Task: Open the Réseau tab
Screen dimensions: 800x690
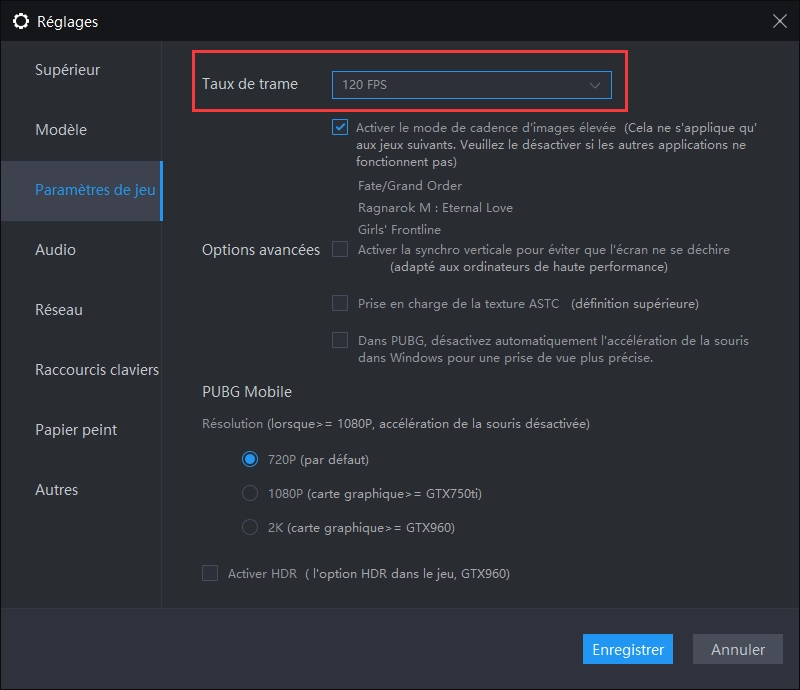Action: (59, 310)
